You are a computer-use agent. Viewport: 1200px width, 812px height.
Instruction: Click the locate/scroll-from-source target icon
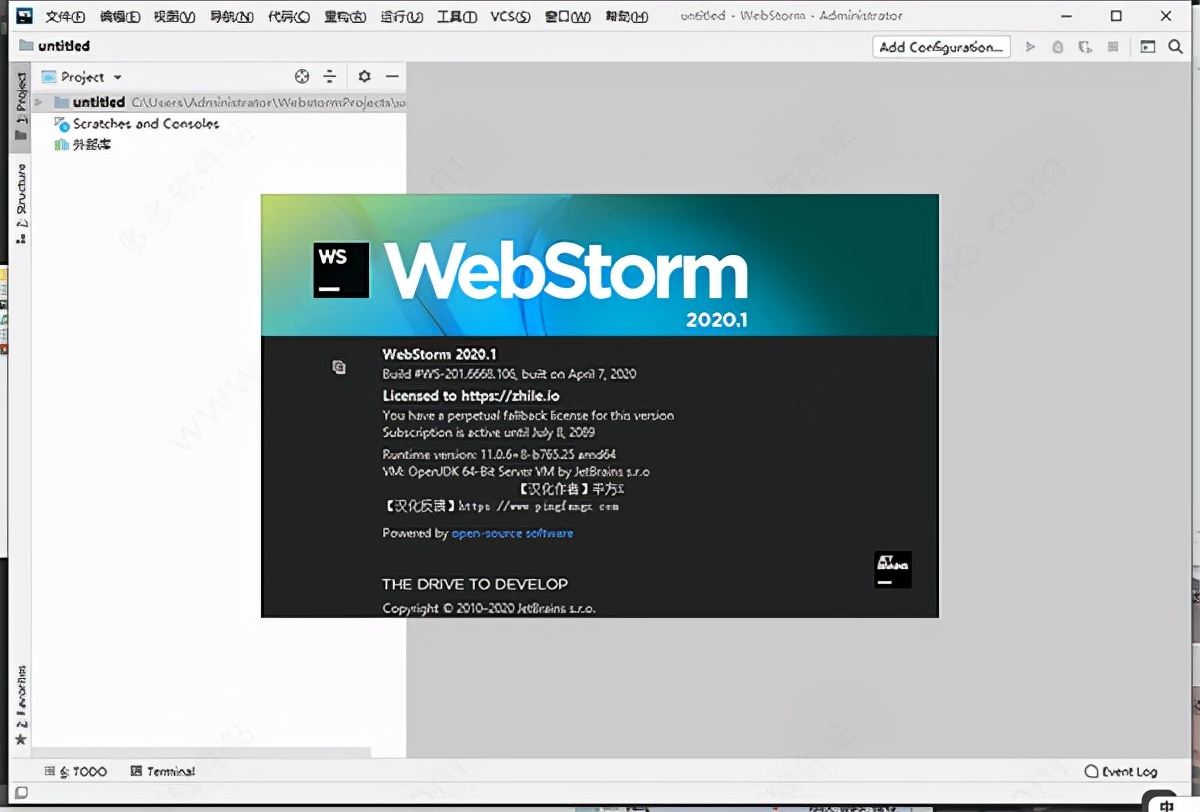click(x=303, y=77)
